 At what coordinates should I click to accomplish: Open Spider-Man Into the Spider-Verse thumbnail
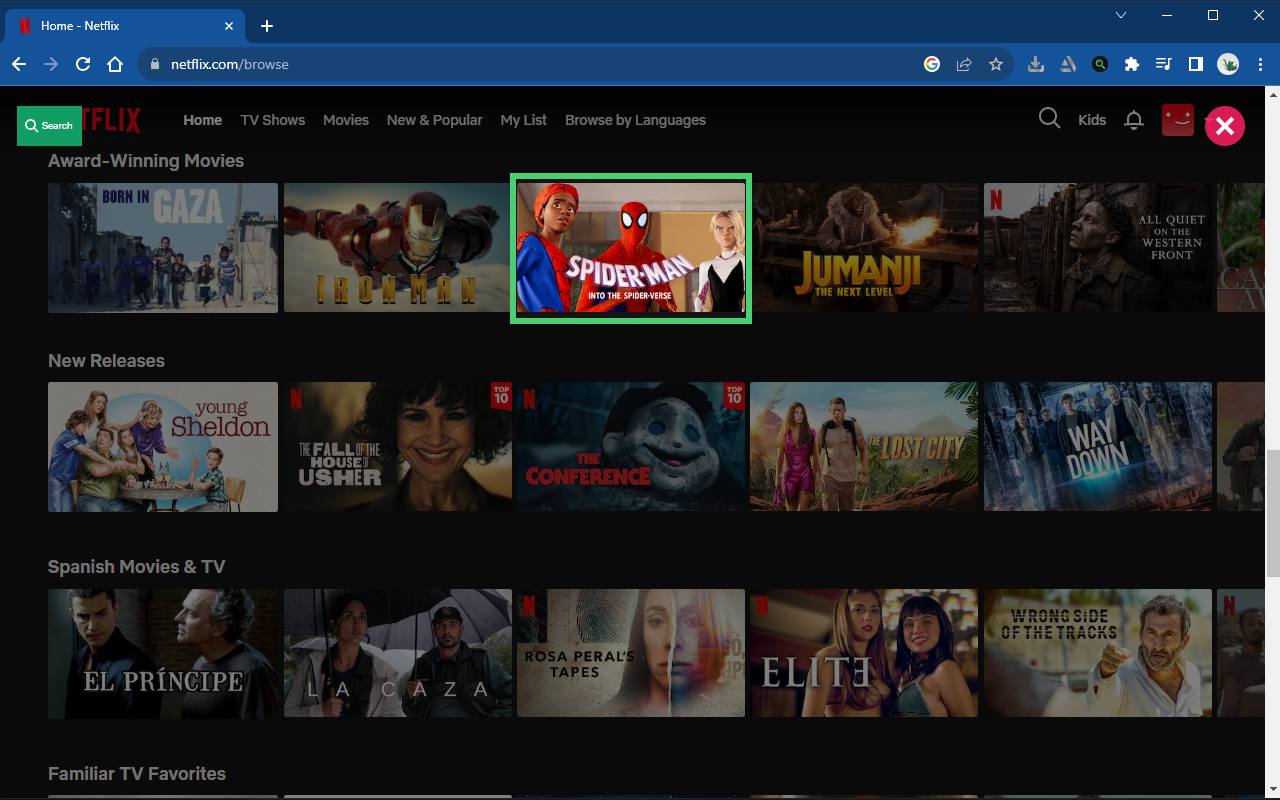coord(631,248)
